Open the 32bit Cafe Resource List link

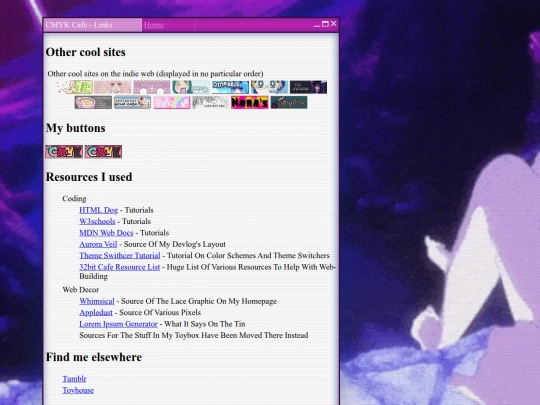tap(120, 267)
